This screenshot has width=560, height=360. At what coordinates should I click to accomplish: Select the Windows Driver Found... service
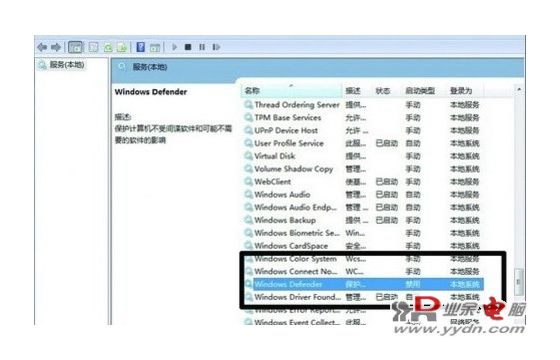pos(298,297)
